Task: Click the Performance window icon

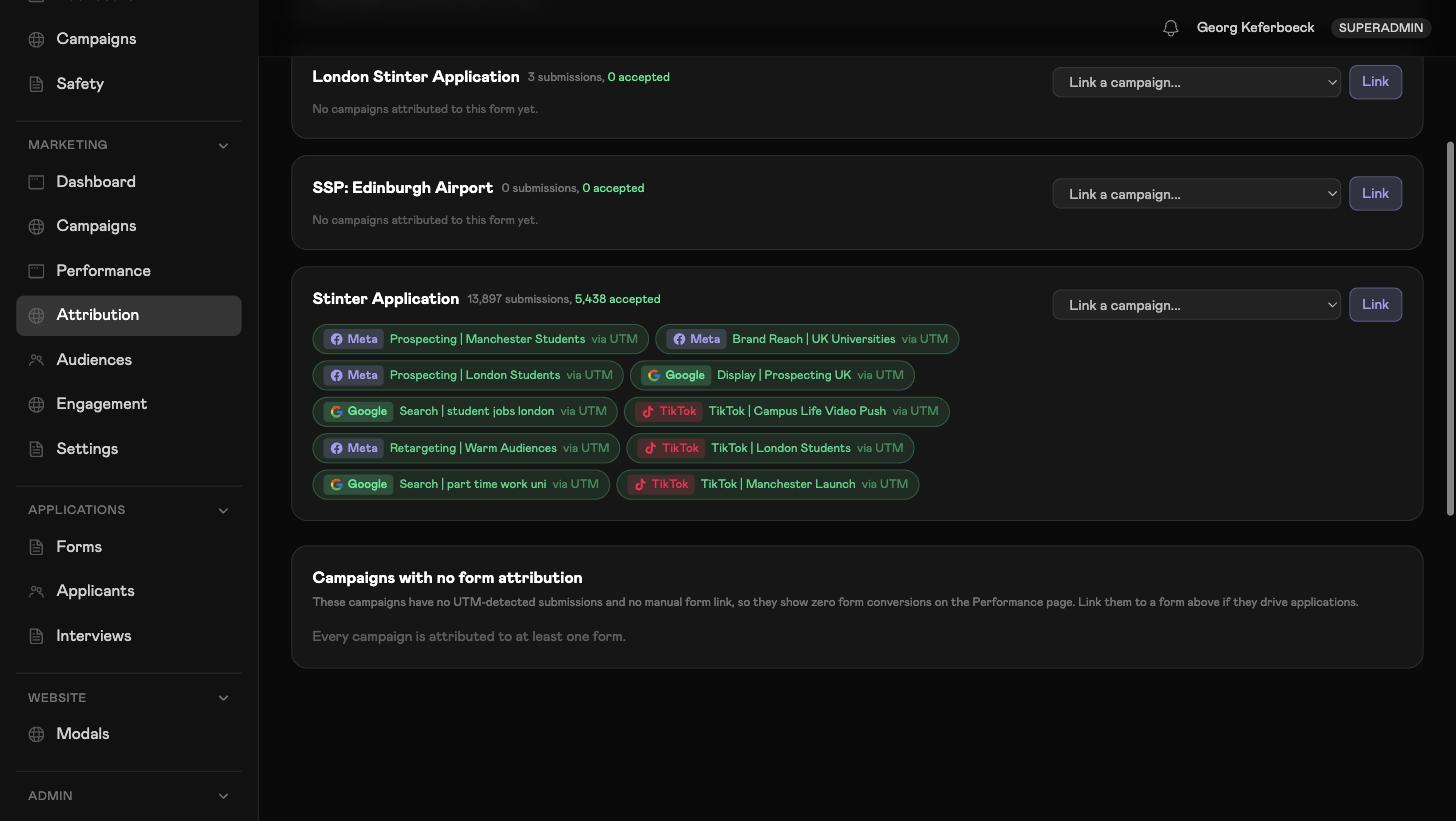Action: click(x=36, y=271)
